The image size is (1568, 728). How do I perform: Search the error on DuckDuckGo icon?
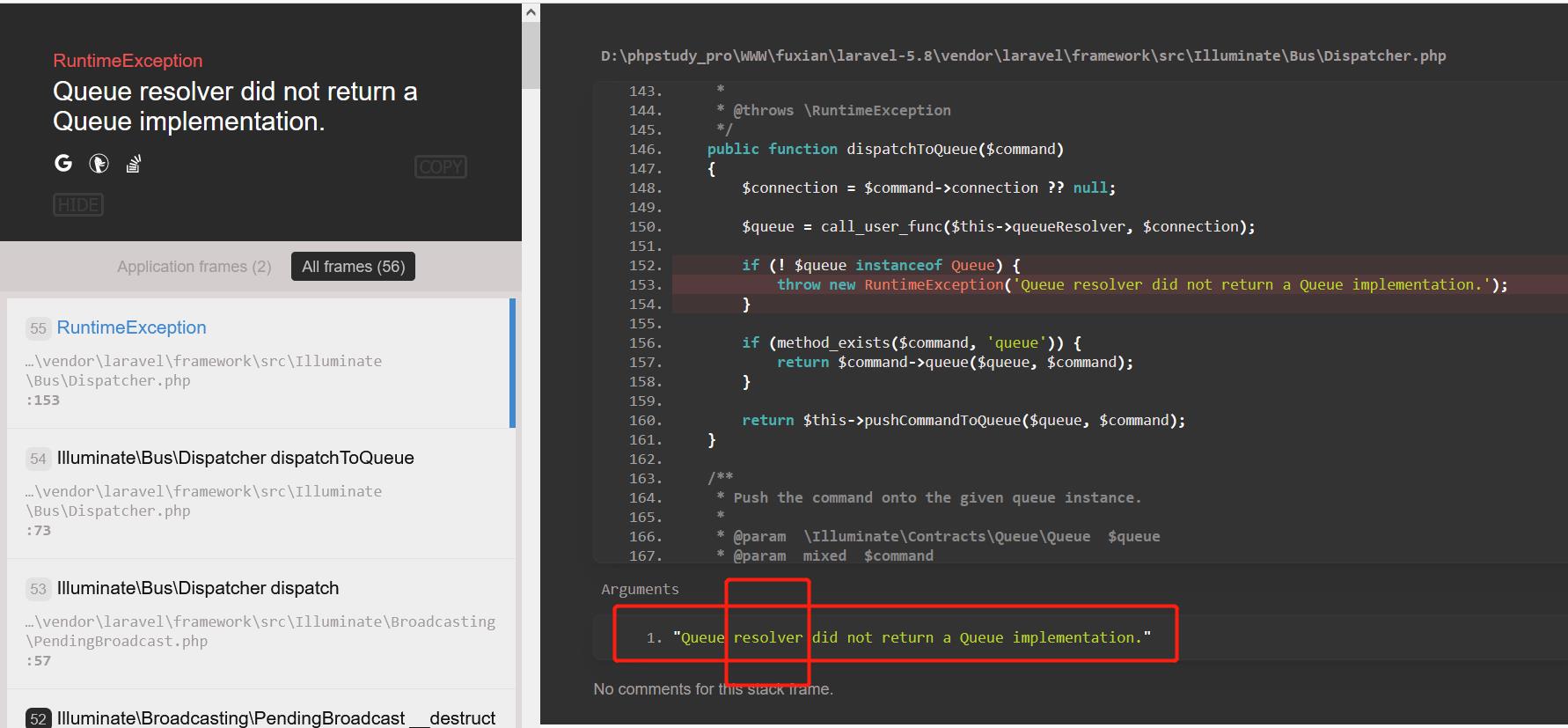coord(99,163)
